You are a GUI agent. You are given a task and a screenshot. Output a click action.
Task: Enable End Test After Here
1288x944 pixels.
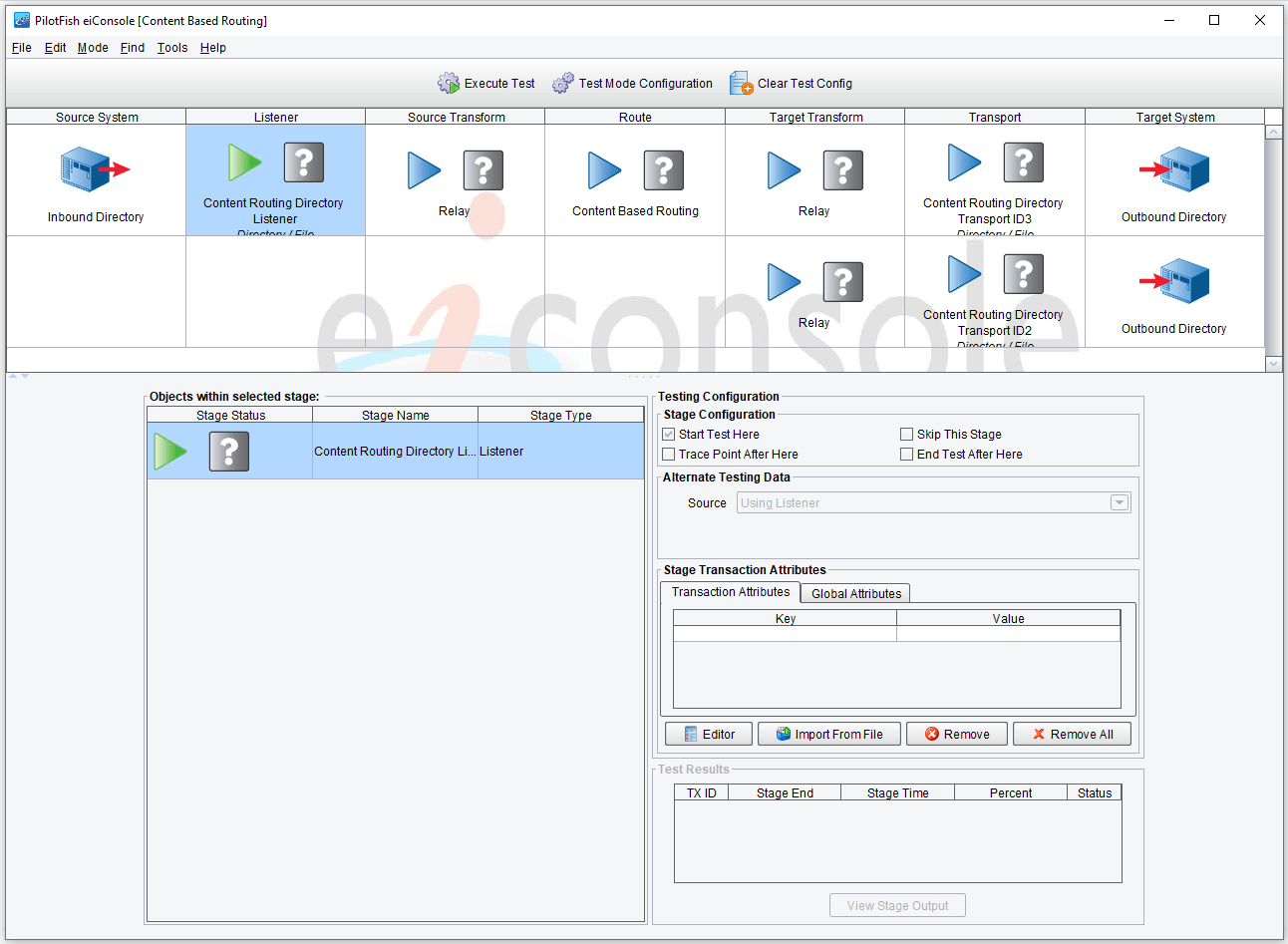click(907, 455)
